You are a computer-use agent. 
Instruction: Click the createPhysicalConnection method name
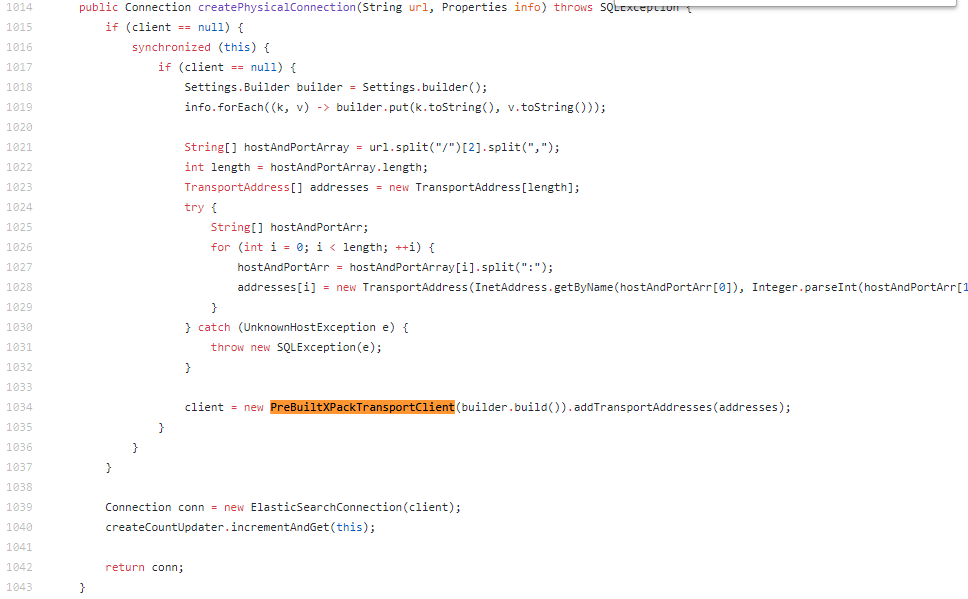pyautogui.click(x=277, y=7)
